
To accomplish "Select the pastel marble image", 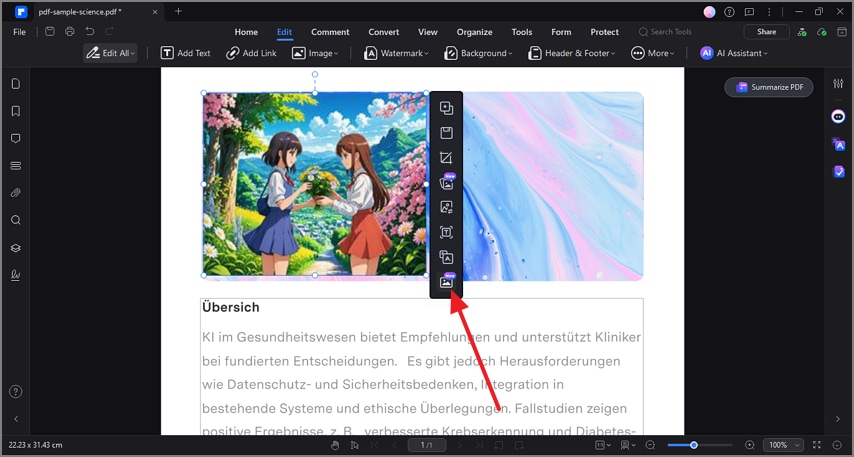I will 553,186.
